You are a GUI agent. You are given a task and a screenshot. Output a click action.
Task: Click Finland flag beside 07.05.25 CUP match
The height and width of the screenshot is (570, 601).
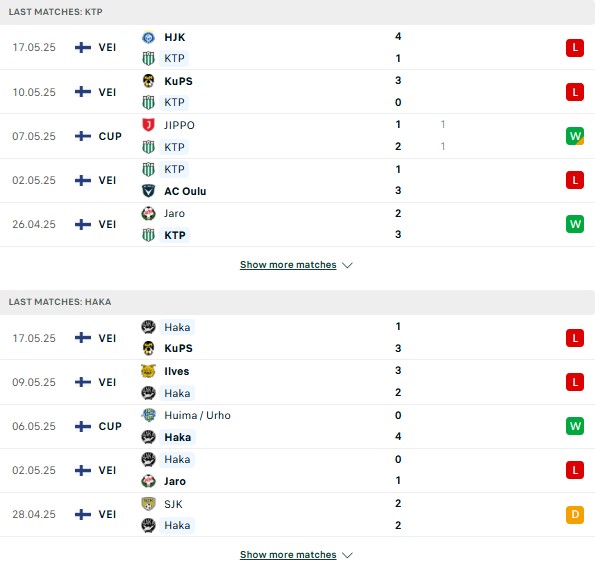point(83,136)
